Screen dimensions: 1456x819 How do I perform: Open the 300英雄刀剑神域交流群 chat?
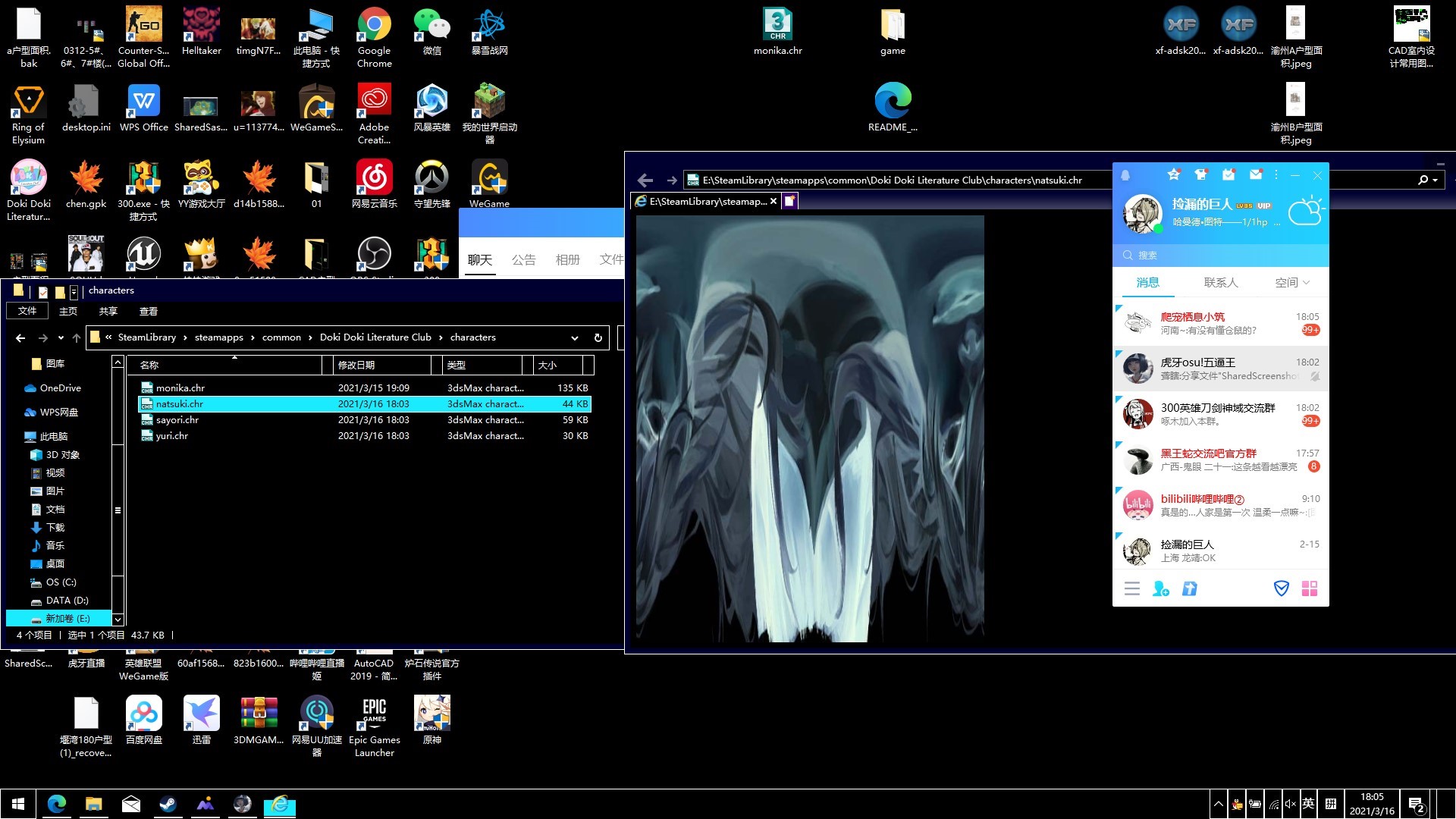[1221, 415]
